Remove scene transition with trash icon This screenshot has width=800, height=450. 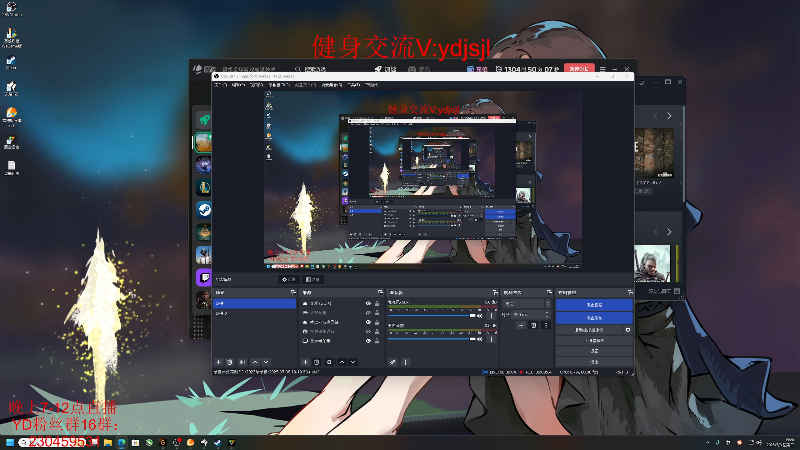point(534,325)
